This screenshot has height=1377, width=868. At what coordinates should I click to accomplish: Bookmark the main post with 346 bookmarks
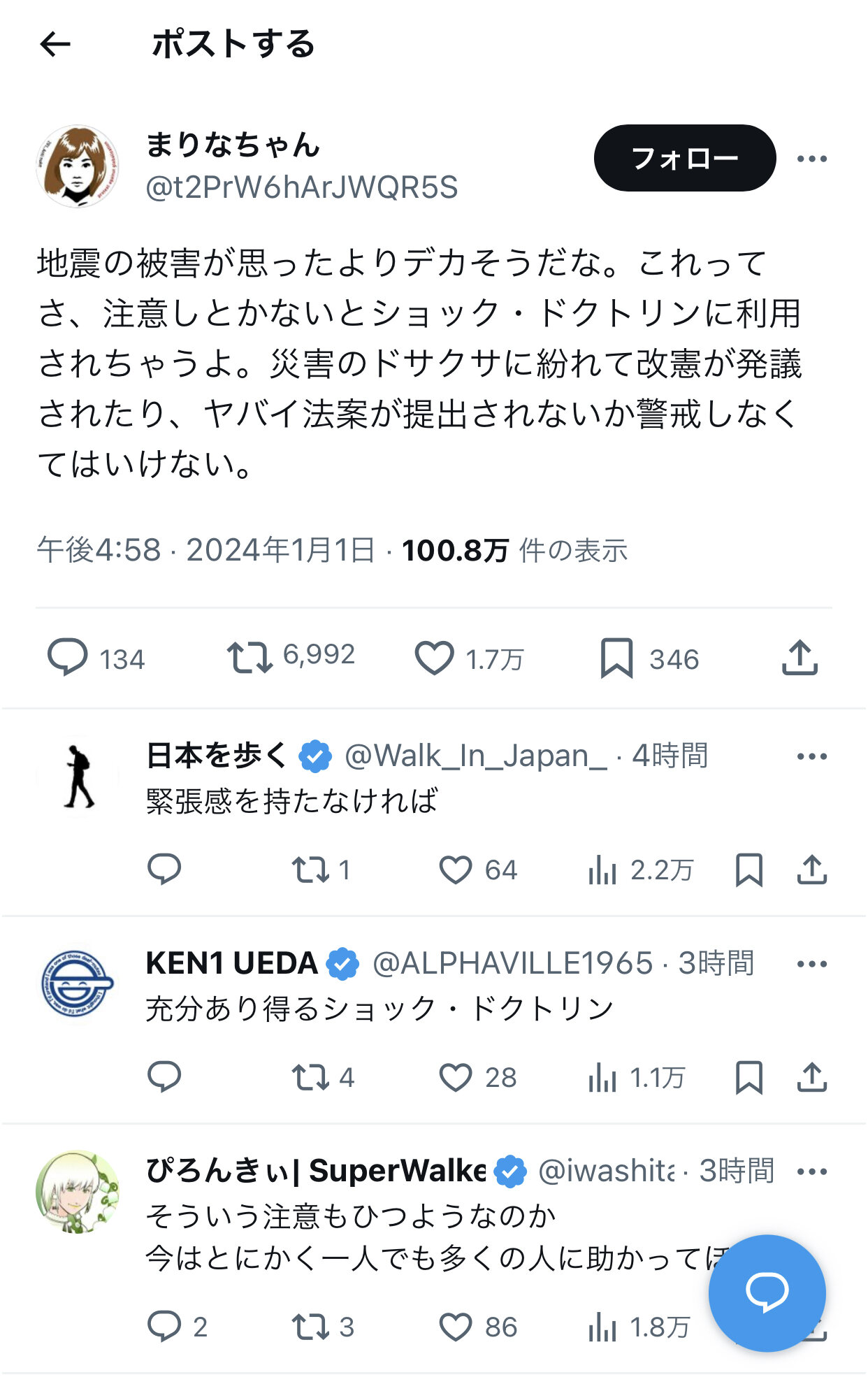(616, 658)
